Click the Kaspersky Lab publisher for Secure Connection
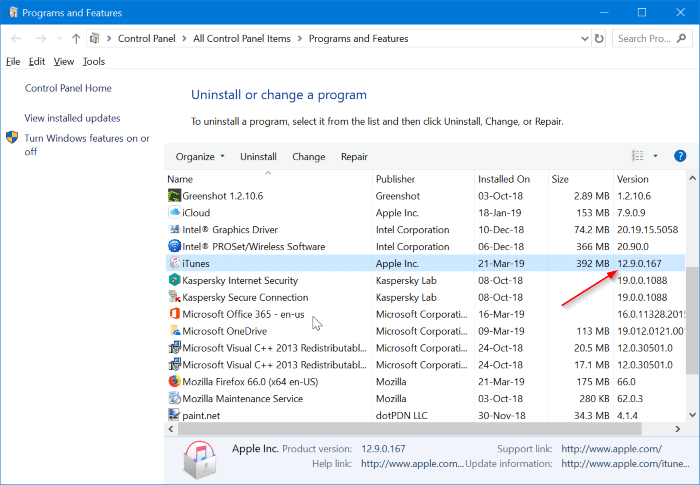 406,297
